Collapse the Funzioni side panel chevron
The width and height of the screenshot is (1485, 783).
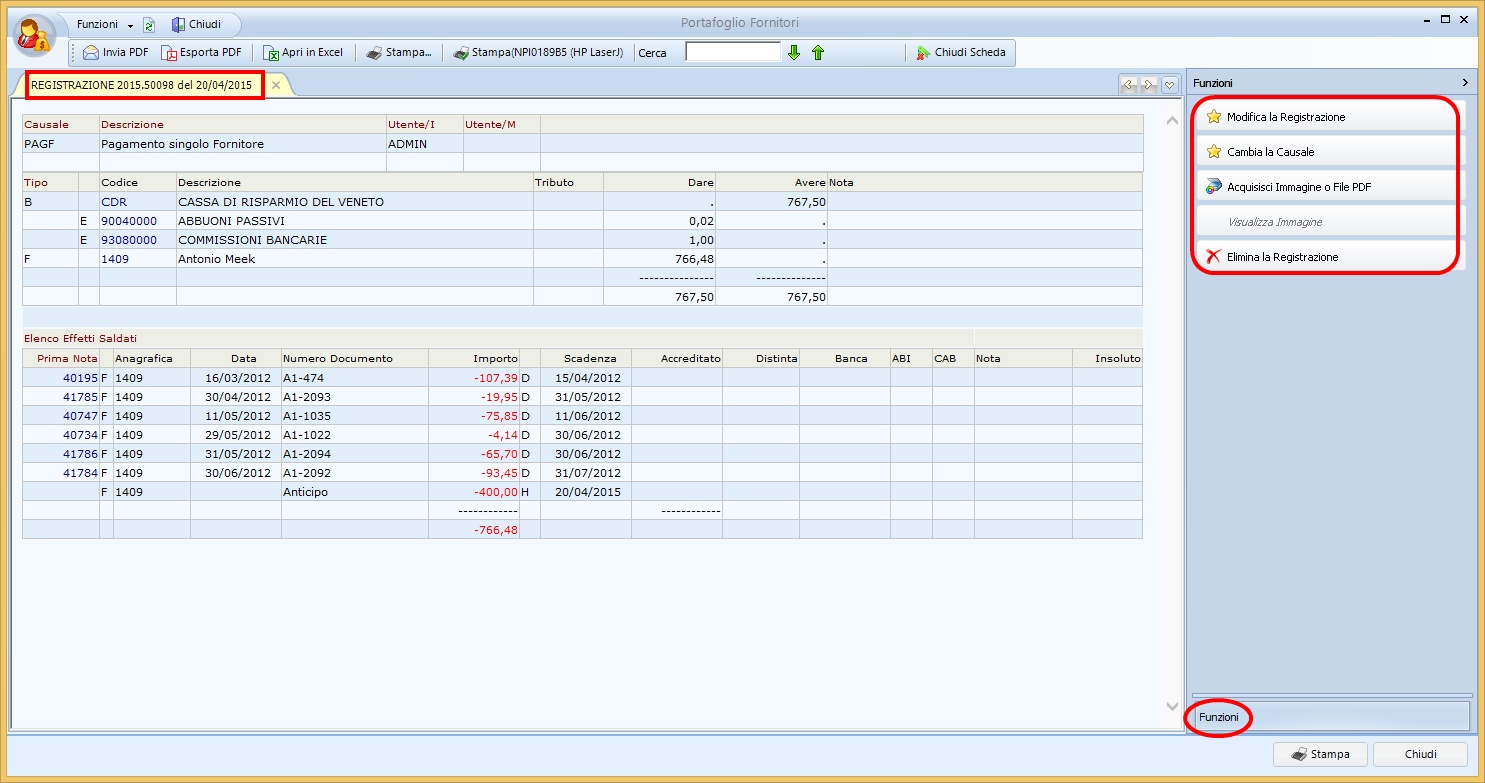tap(1465, 83)
